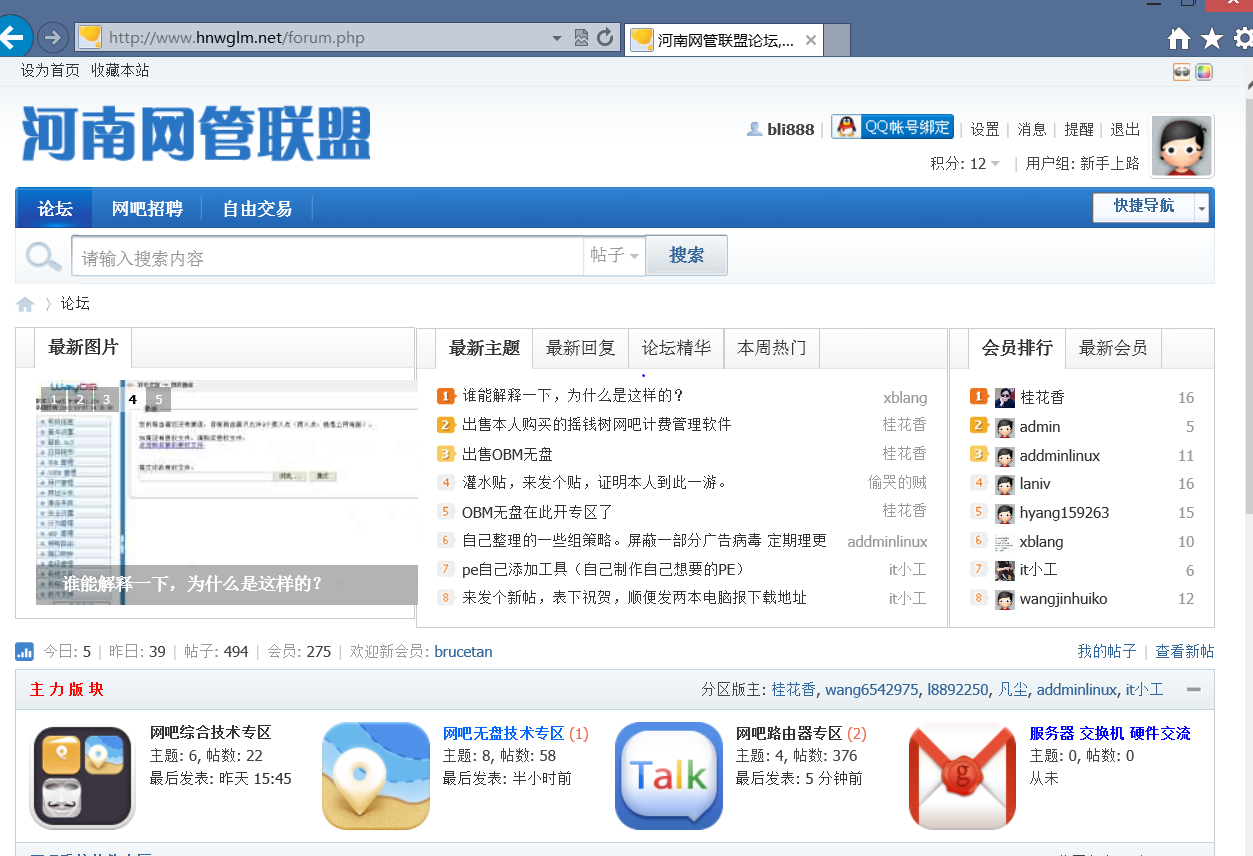Open the 出售OBM无盘 thread link
1253x856 pixels.
[x=507, y=454]
